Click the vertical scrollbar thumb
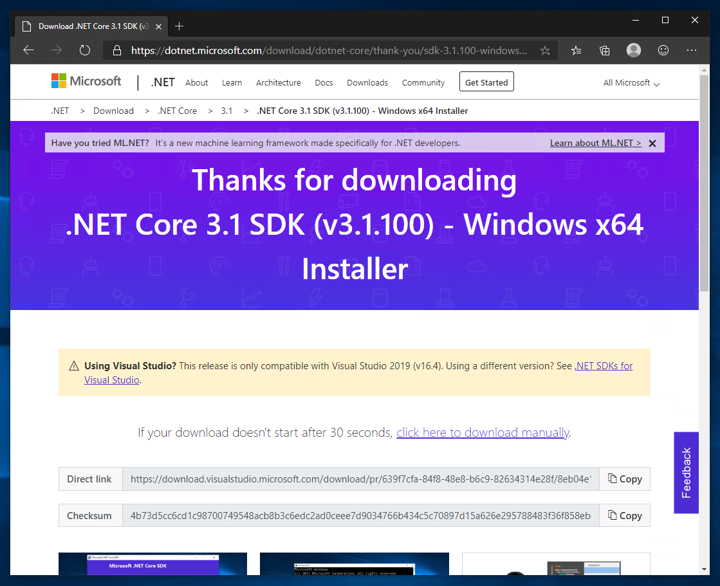Viewport: 720px width, 586px height. pos(704,183)
